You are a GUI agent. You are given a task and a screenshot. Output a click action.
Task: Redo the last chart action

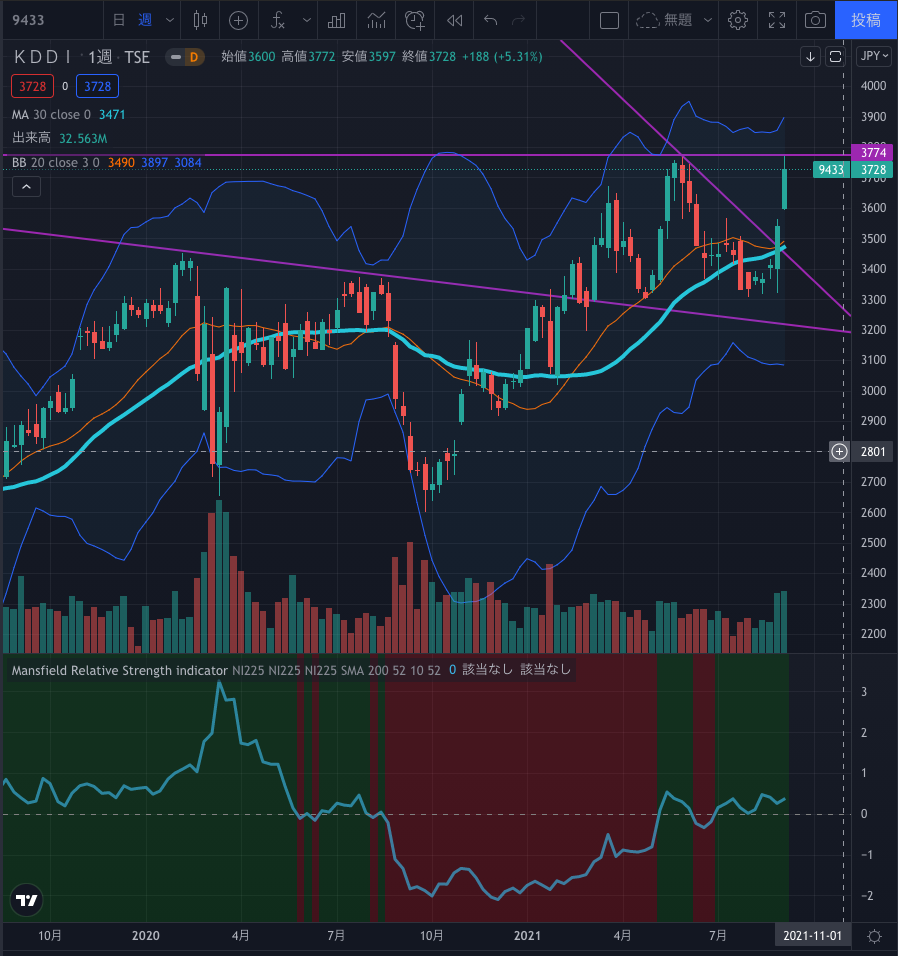pos(519,20)
